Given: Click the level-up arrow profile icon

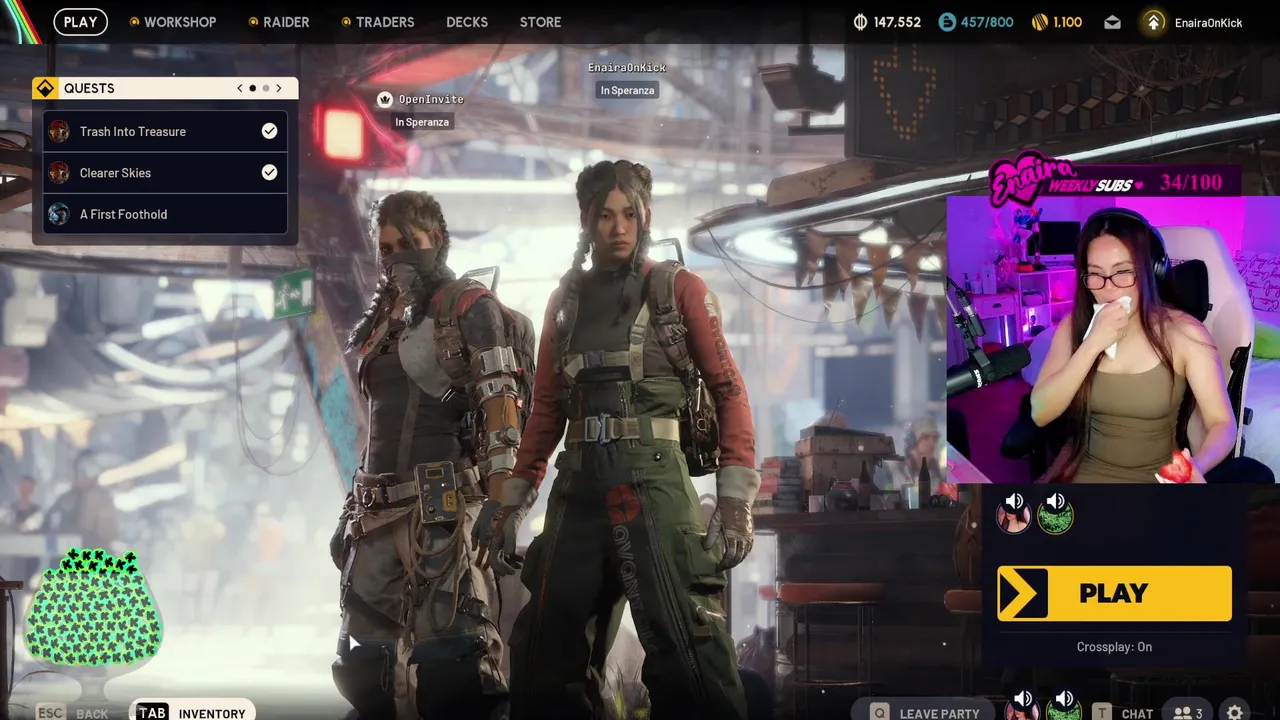Looking at the screenshot, I should (x=1154, y=22).
